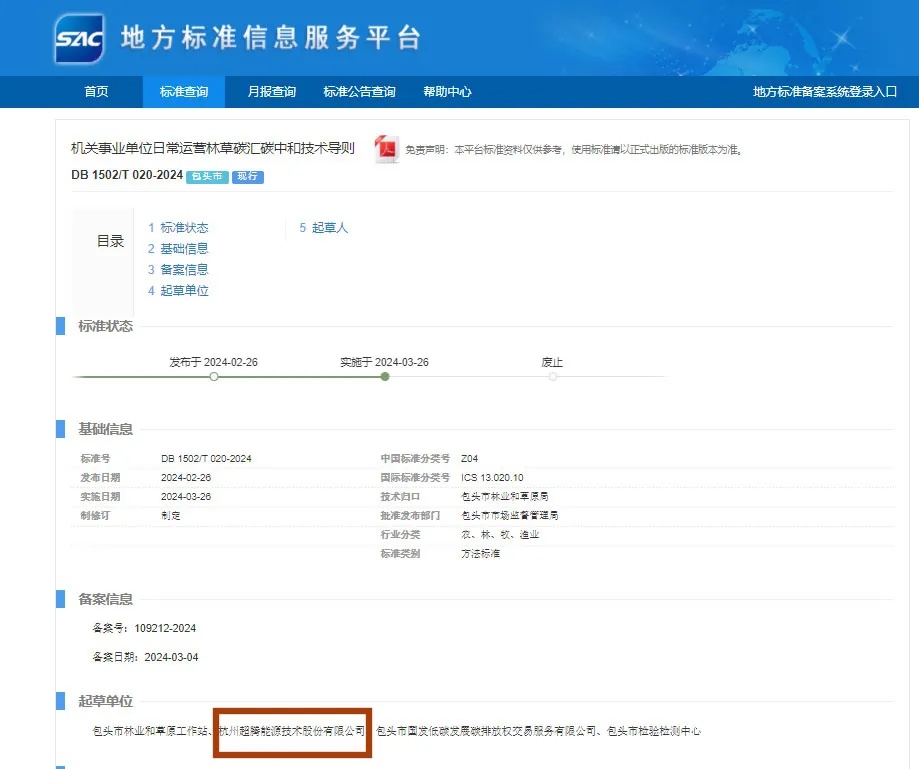This screenshot has width=919, height=769.
Task: Click the 实施于 2024-03-26 timeline marker
Action: (385, 376)
